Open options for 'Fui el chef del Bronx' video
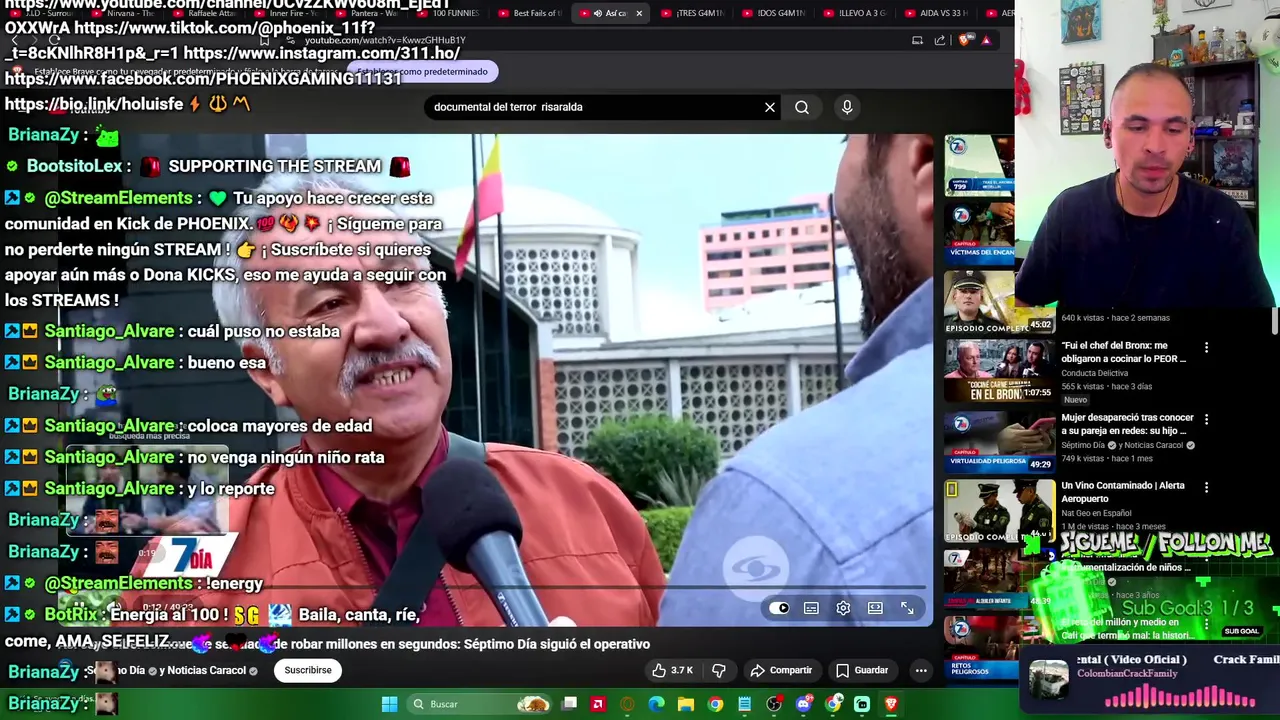The image size is (1280, 720). coord(1206,347)
